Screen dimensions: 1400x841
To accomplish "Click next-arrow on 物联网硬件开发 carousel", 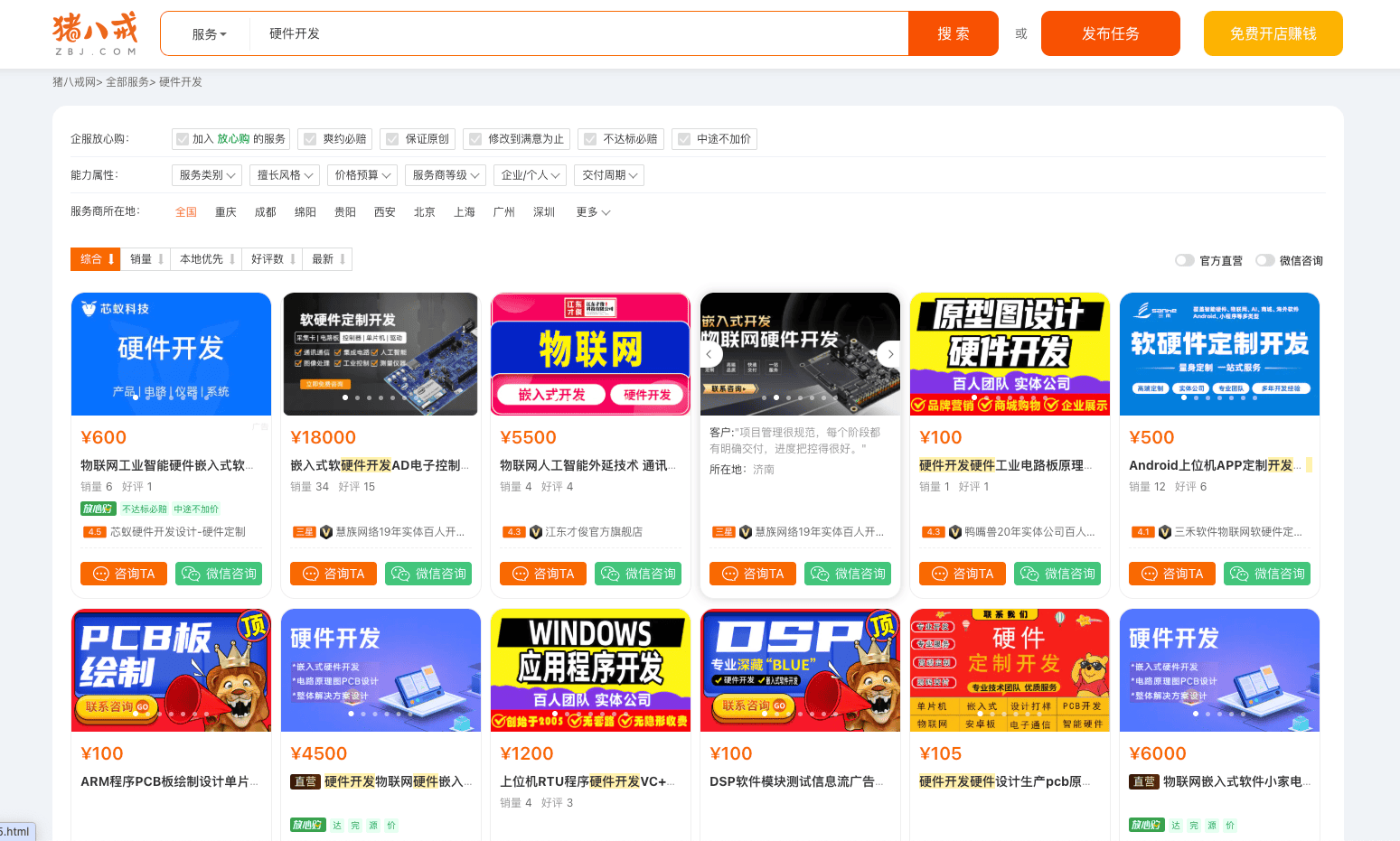I will coord(890,354).
